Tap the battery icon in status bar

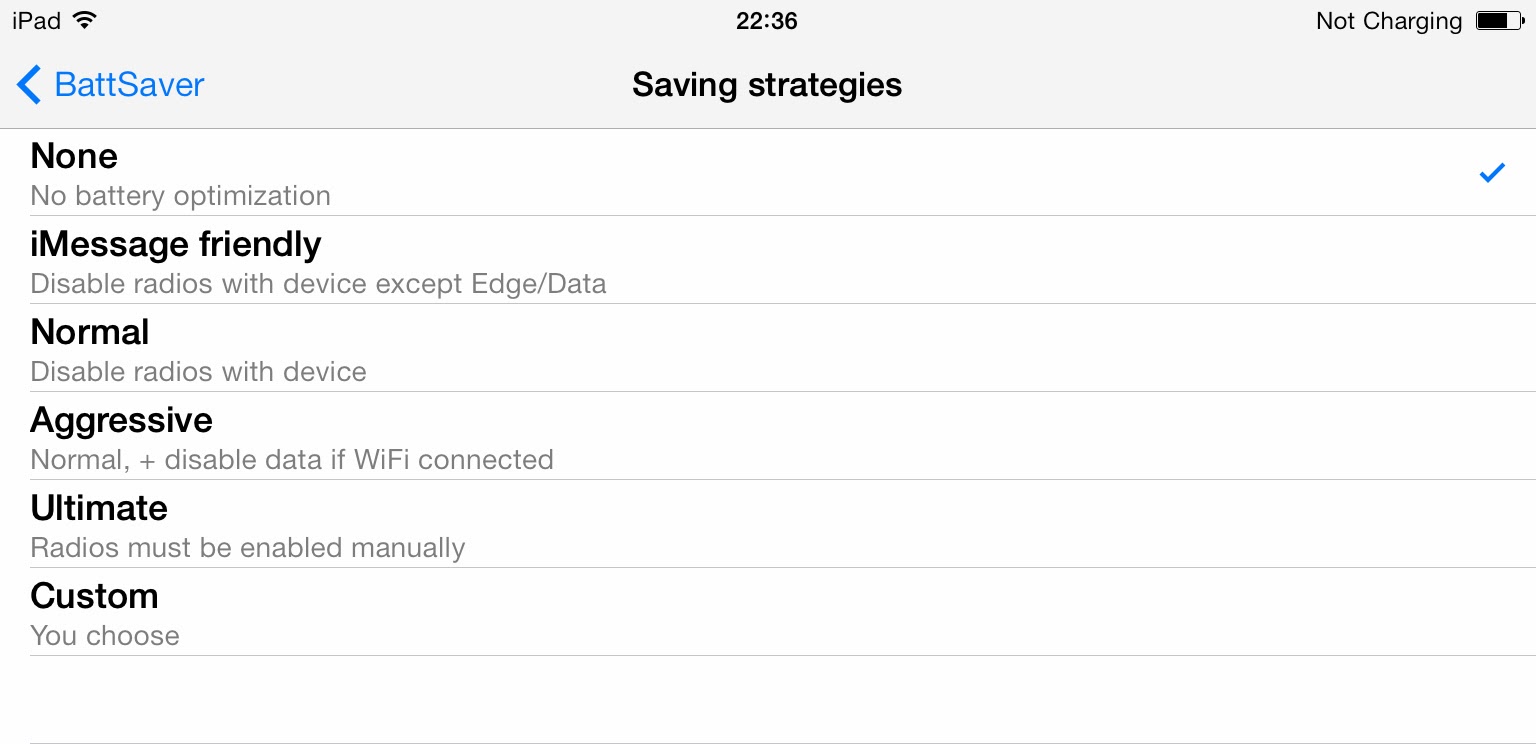click(1498, 21)
